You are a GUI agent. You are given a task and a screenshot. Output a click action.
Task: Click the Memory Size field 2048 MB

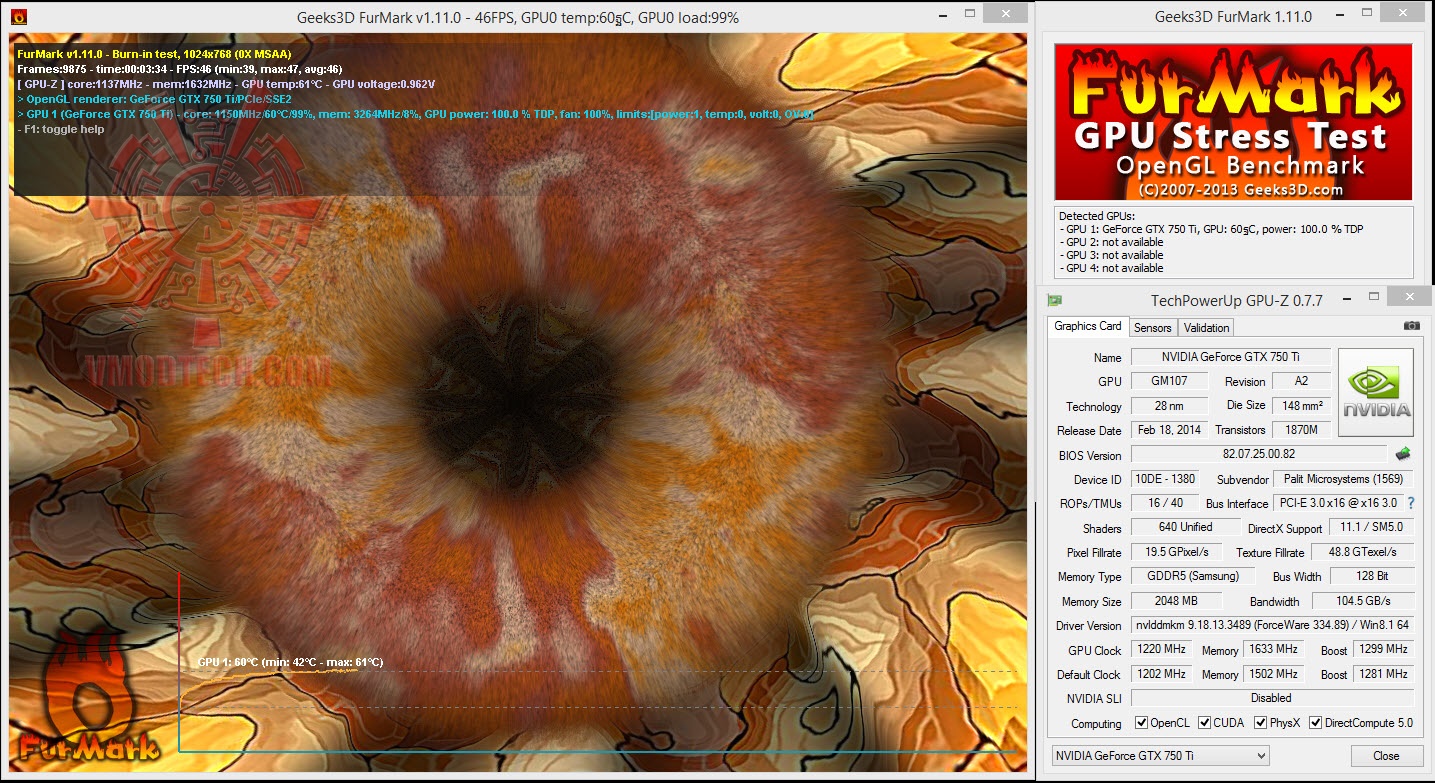1176,601
